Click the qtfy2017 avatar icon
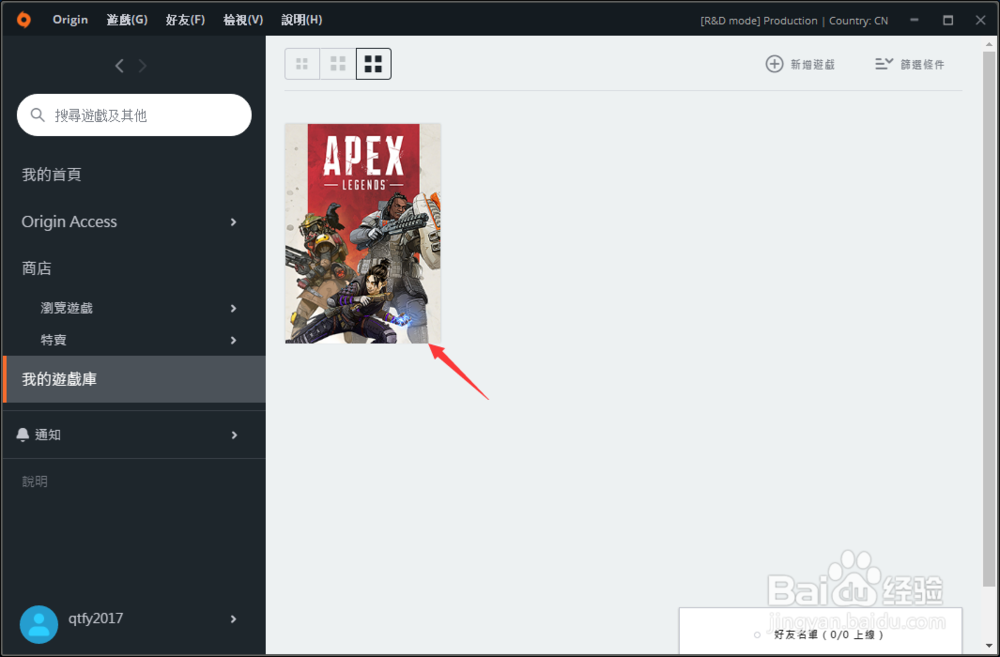 (x=39, y=624)
